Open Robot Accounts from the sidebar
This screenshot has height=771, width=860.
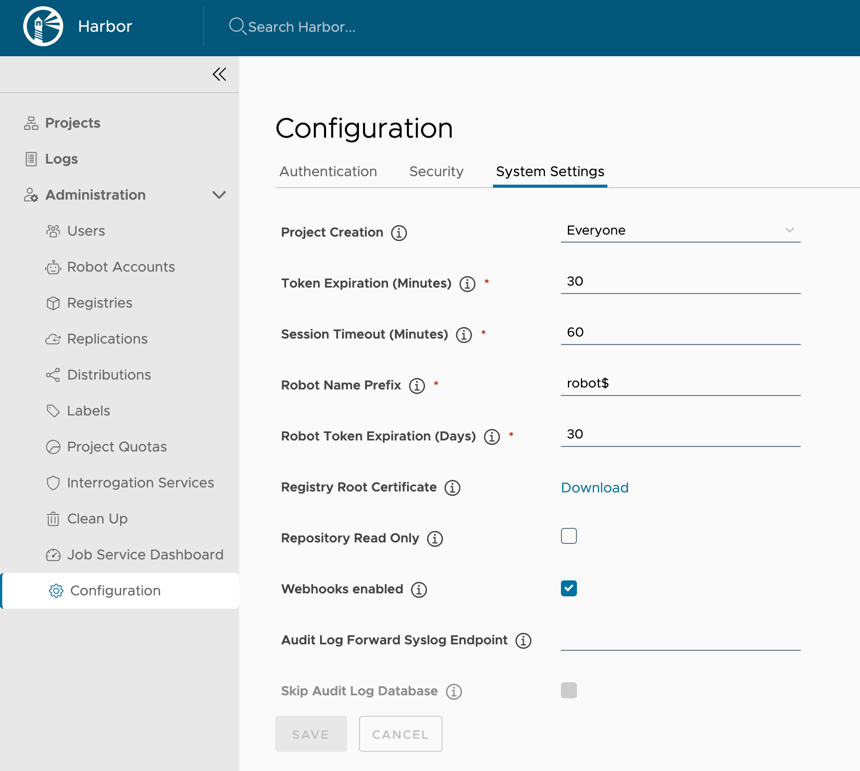[120, 267]
